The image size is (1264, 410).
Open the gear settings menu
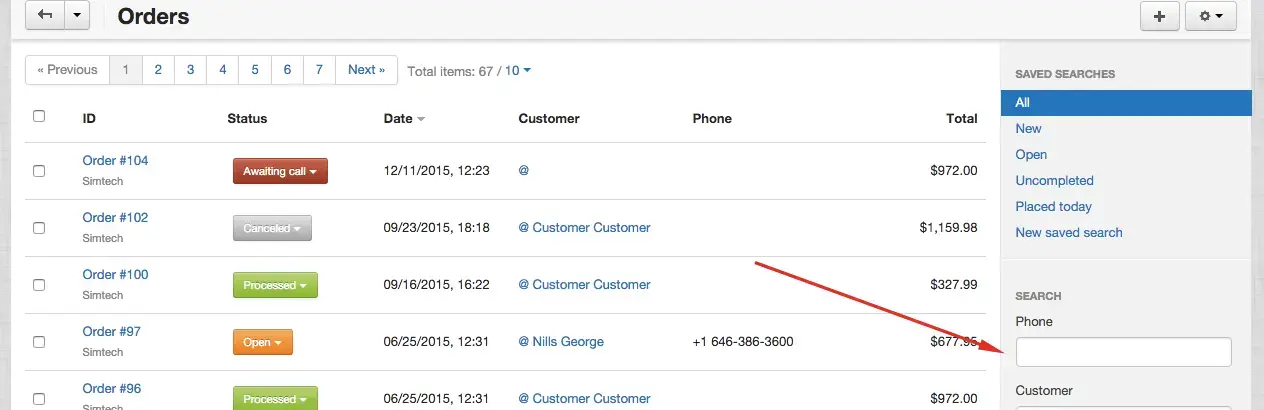[1210, 17]
